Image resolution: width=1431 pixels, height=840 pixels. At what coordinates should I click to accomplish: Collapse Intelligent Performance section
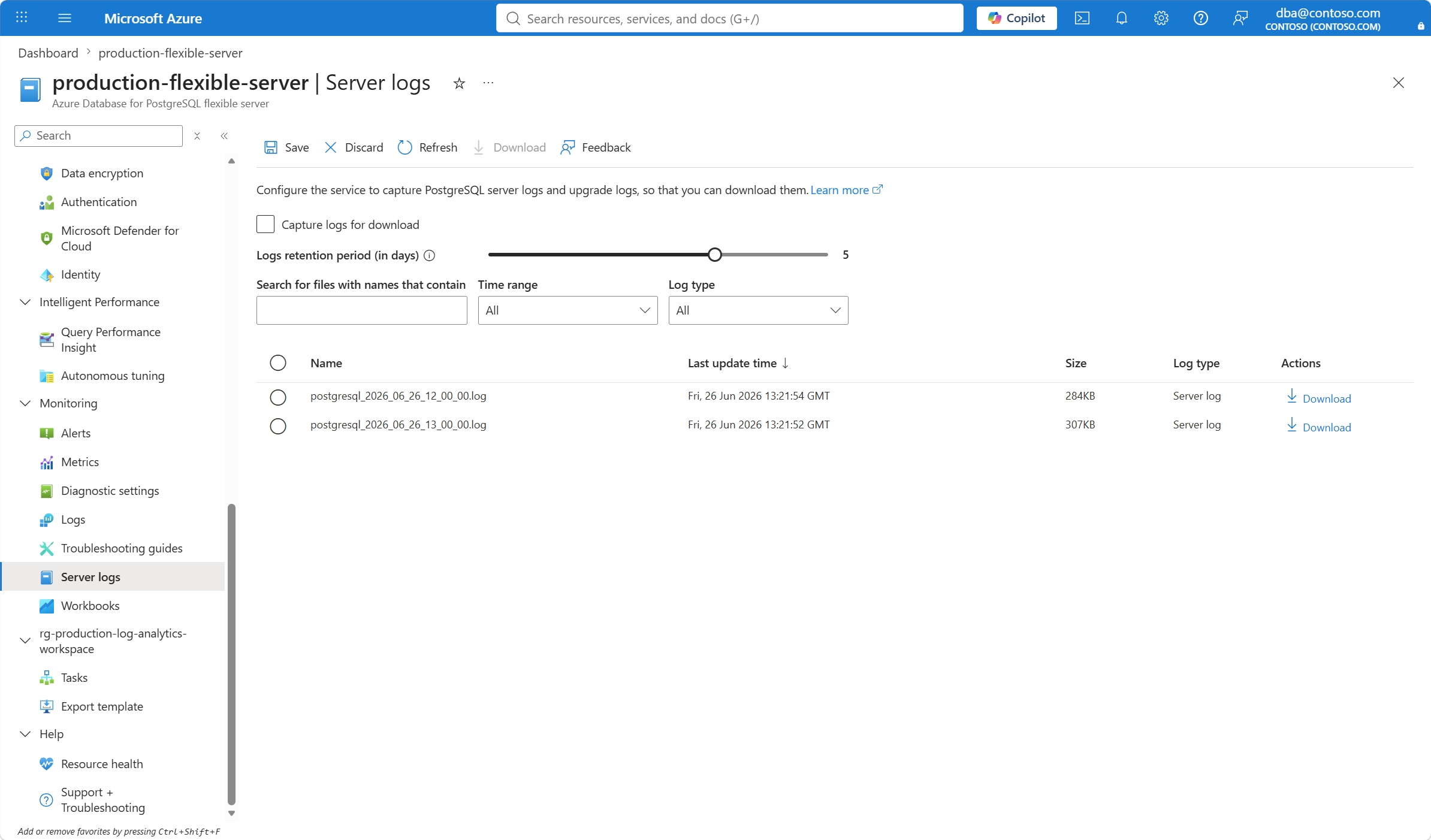pyautogui.click(x=25, y=302)
